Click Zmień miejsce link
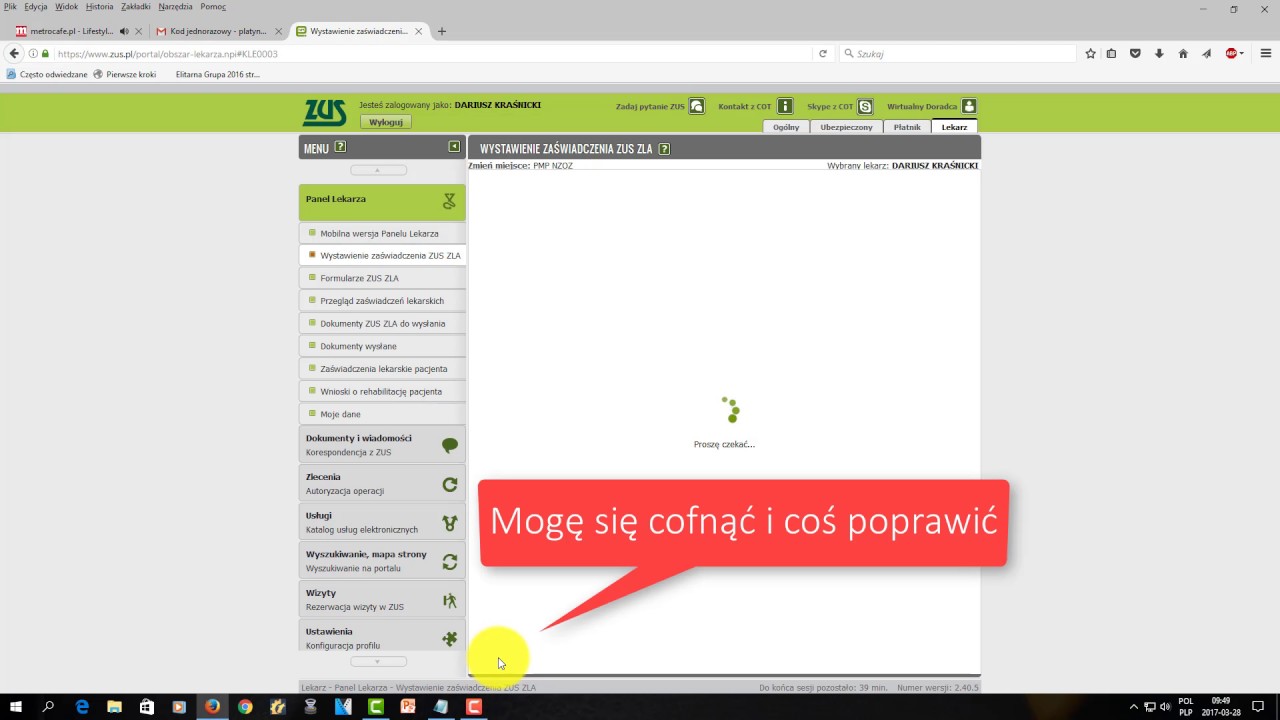Viewport: 1280px width, 720px height. [499, 165]
